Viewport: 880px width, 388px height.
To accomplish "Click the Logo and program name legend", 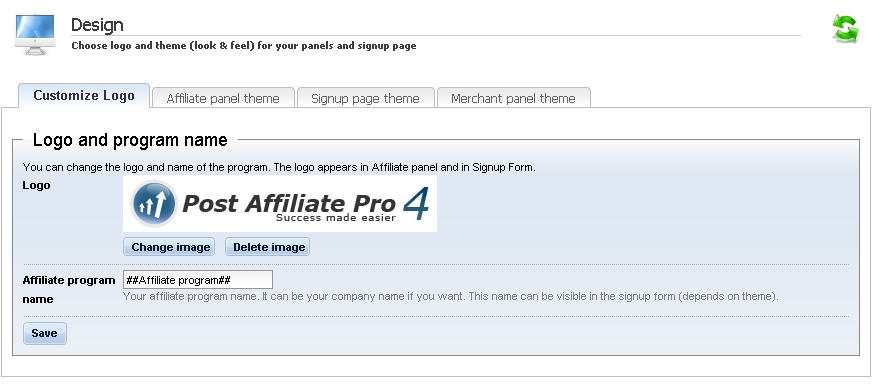I will tap(130, 140).
